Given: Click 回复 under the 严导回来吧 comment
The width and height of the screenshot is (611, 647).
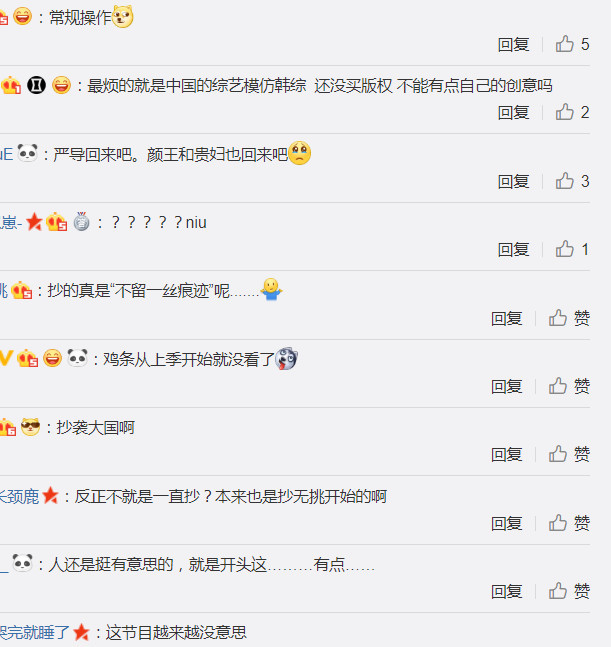Looking at the screenshot, I should point(514,181).
